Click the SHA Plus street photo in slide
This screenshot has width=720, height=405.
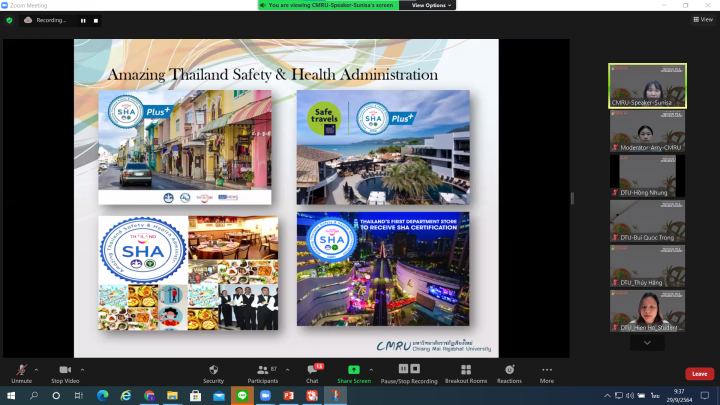click(185, 147)
